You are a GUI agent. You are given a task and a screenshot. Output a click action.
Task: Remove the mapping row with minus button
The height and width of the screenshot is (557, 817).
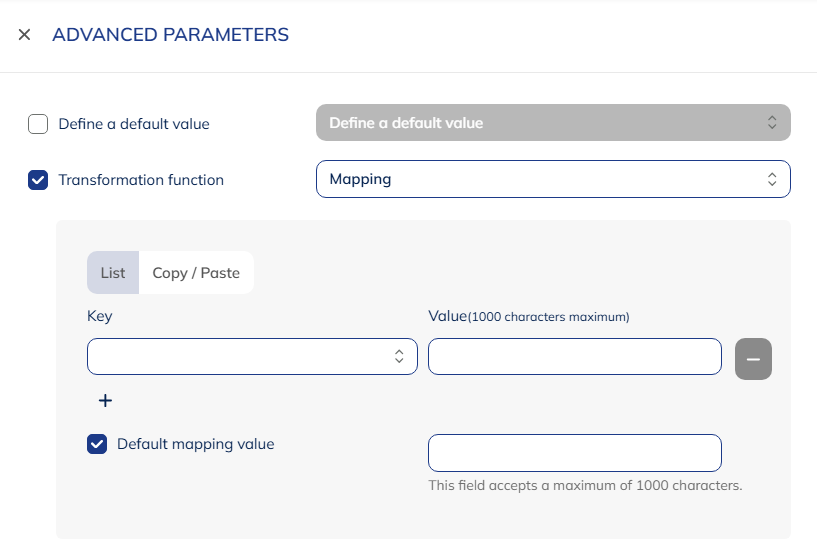coord(753,358)
